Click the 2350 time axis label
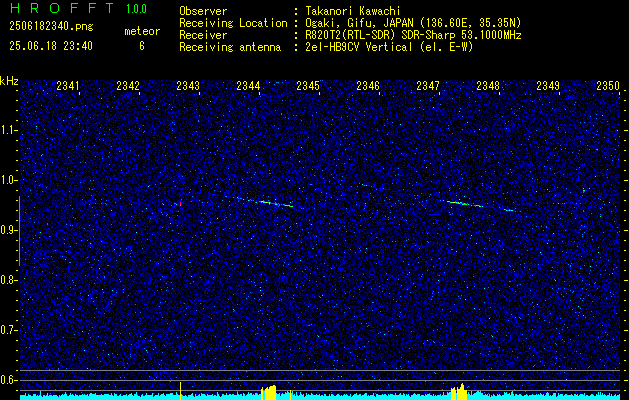This screenshot has width=629, height=400. pyautogui.click(x=608, y=86)
